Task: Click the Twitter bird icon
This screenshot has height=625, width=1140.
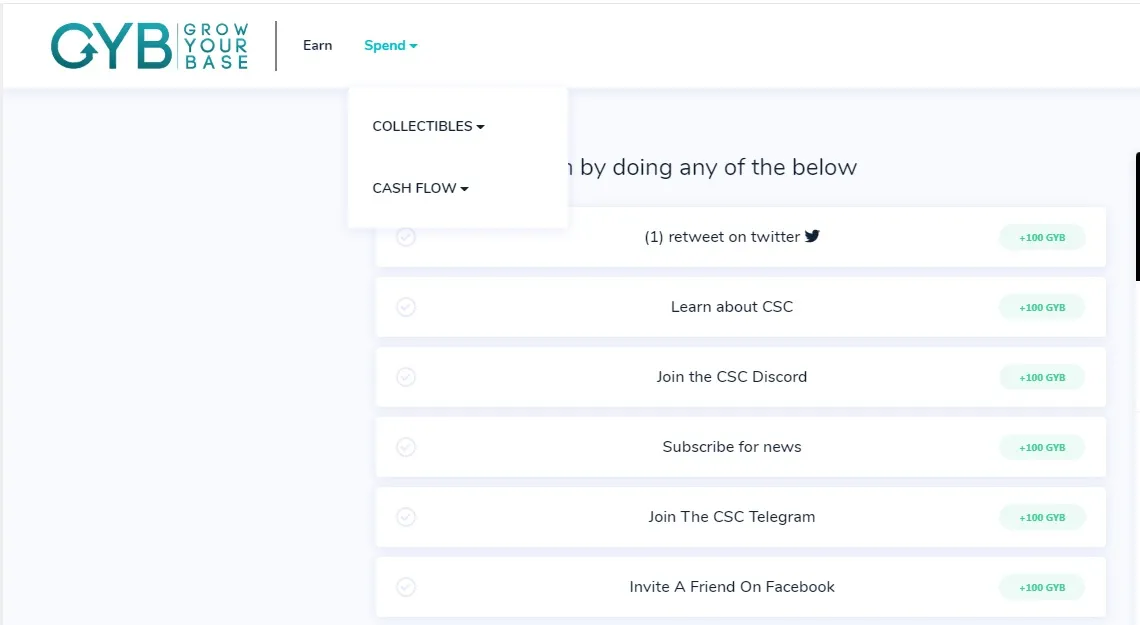Action: (x=812, y=235)
